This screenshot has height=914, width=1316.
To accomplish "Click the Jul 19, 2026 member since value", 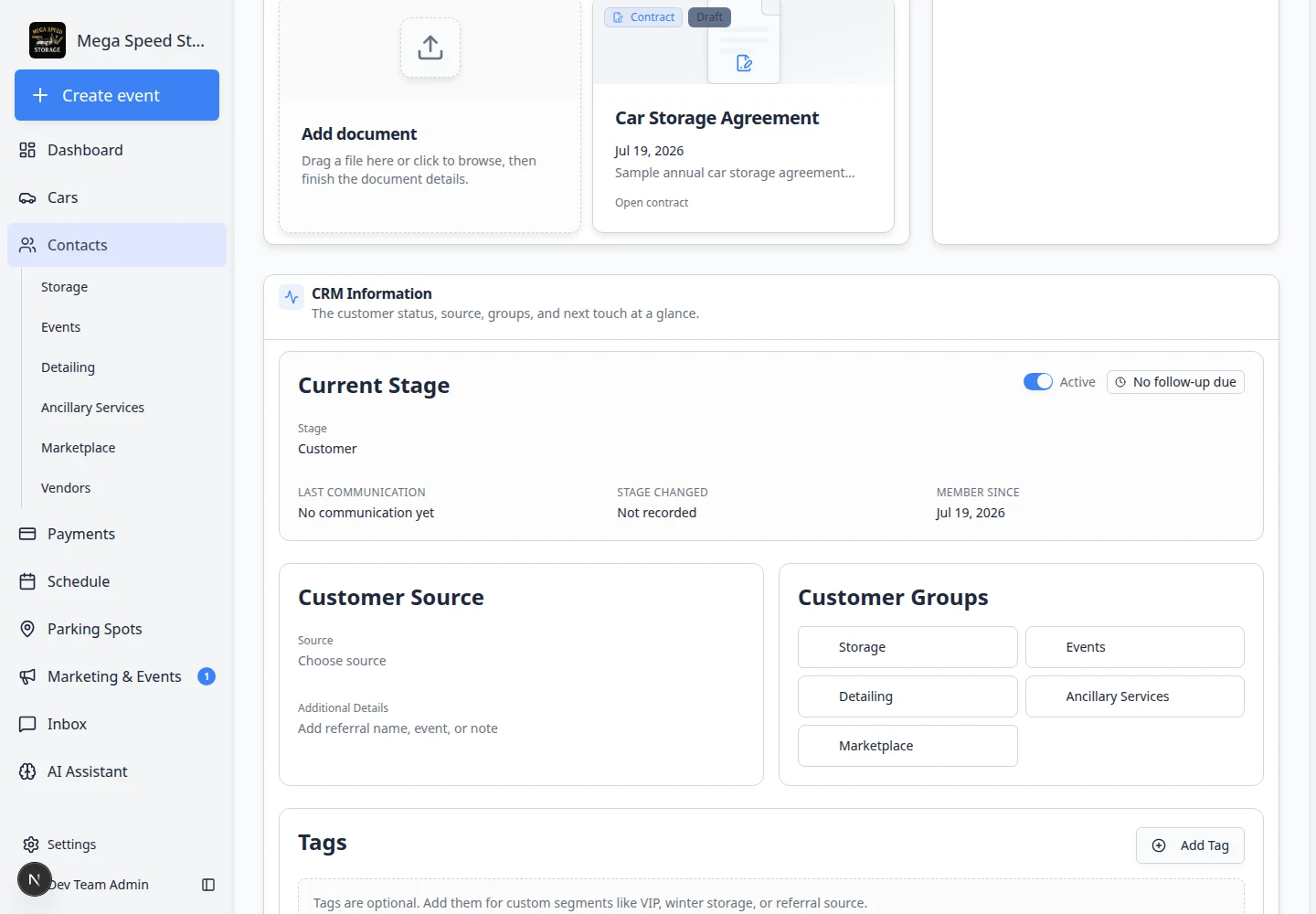I will (x=971, y=513).
